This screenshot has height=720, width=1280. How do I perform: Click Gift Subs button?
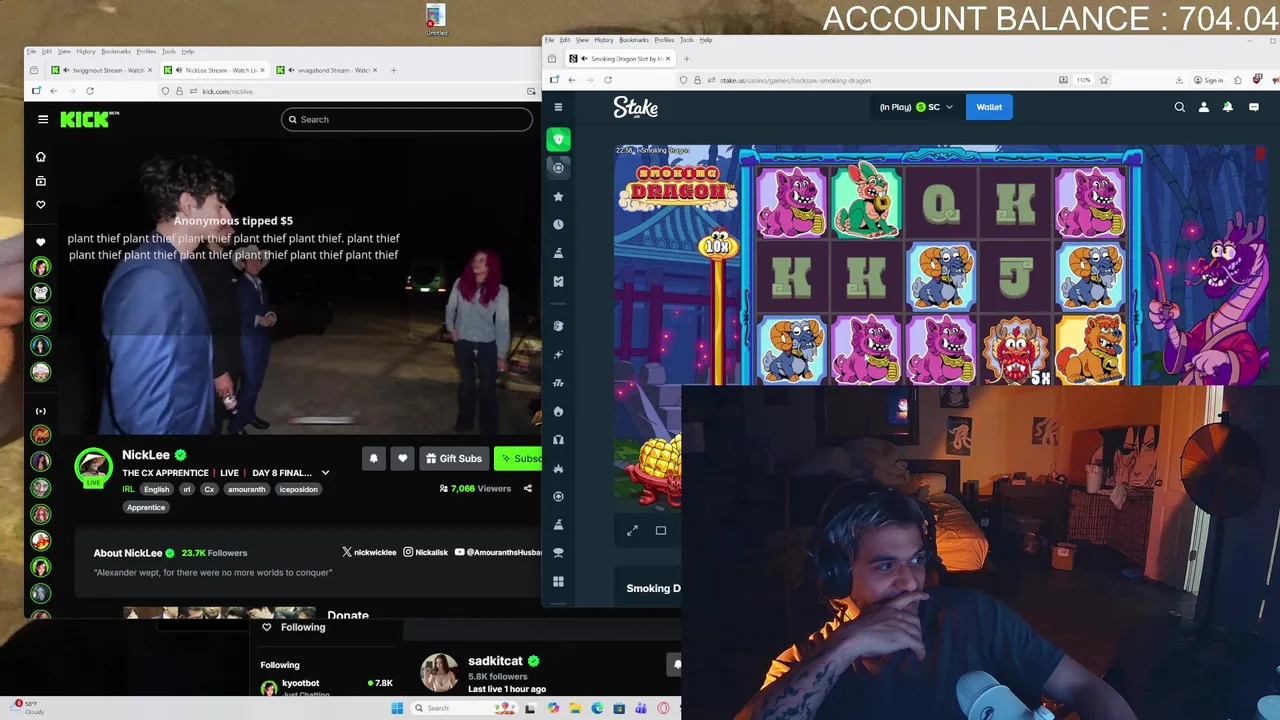[454, 458]
